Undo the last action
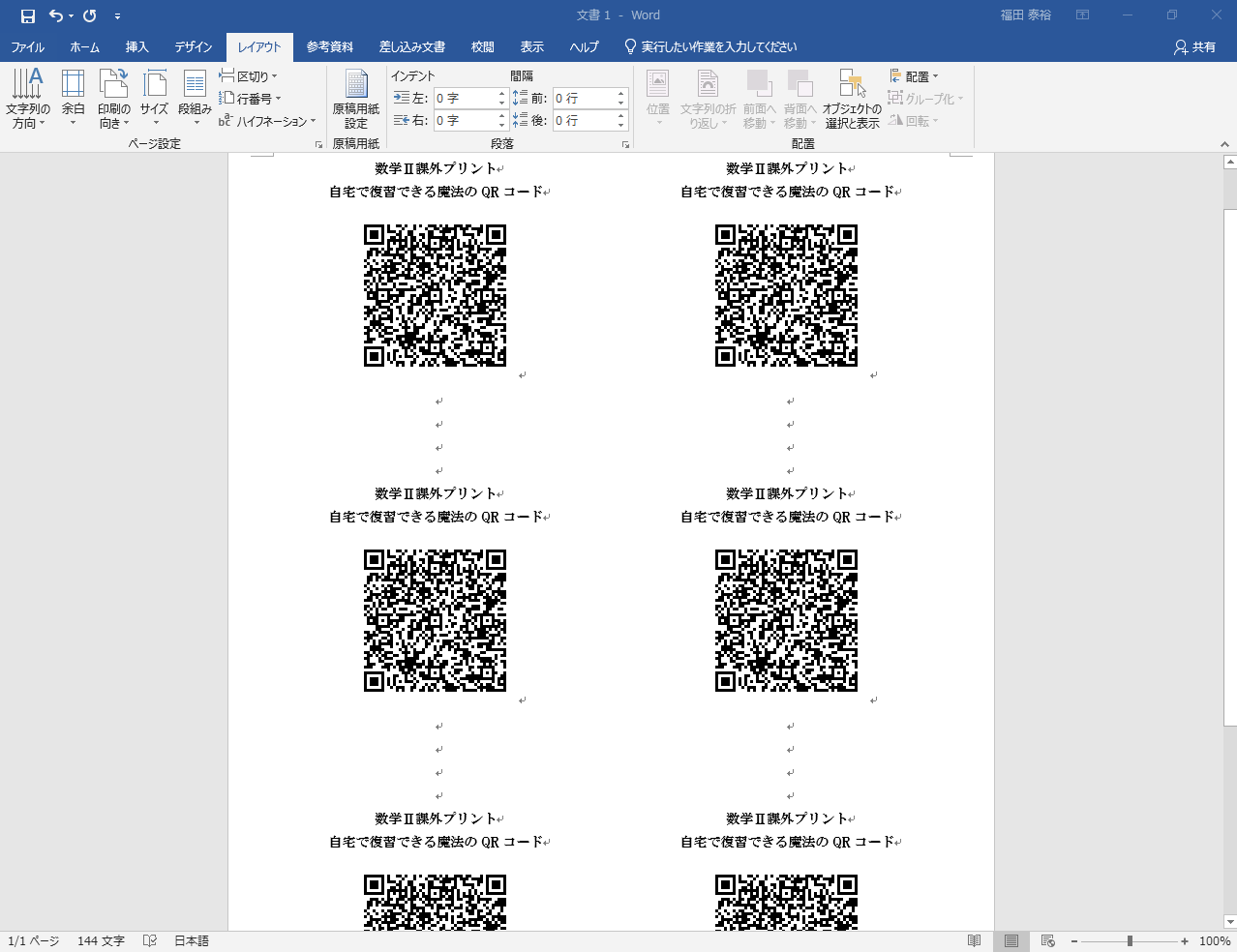Viewport: 1237px width, 952px height. [x=56, y=15]
